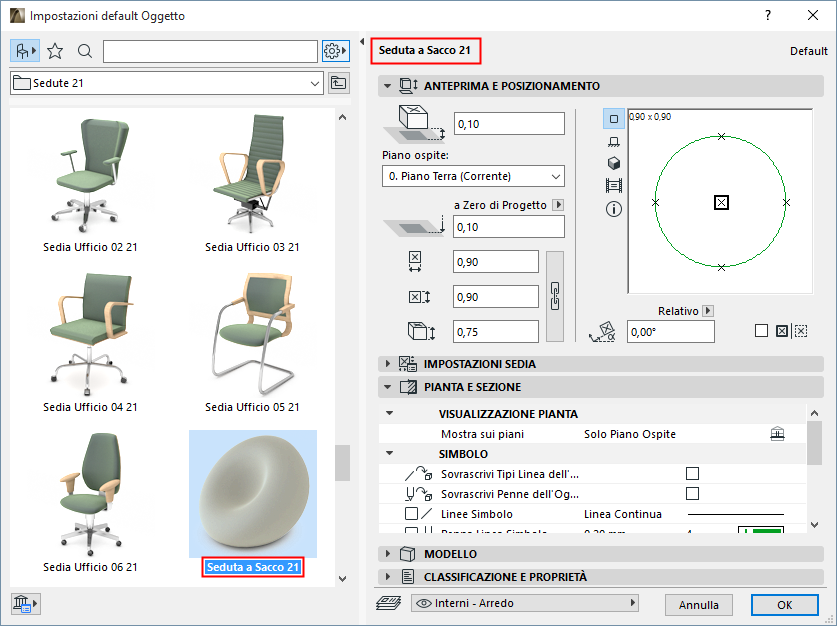This screenshot has width=837, height=626.
Task: Select the Seduta a Sacco 21 thumbnail
Action: coord(253,494)
